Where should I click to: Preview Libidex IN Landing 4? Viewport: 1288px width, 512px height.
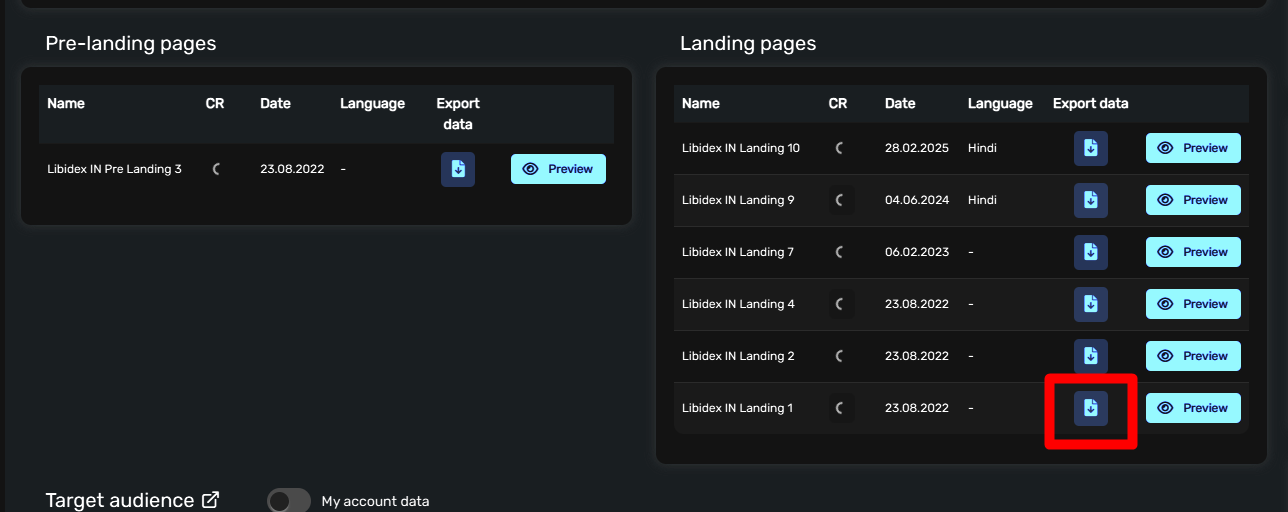[x=1193, y=304]
